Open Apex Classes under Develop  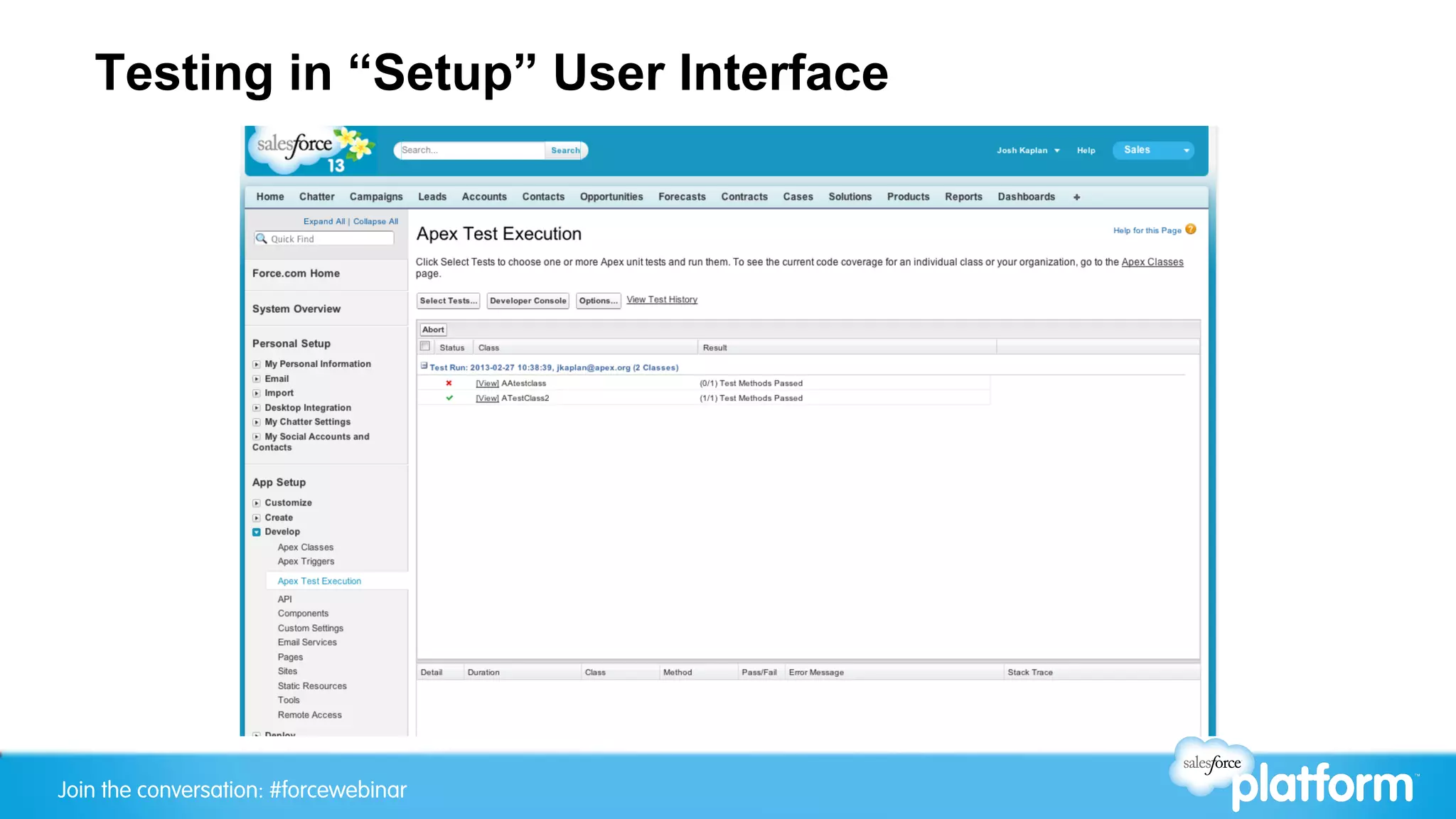coord(306,547)
